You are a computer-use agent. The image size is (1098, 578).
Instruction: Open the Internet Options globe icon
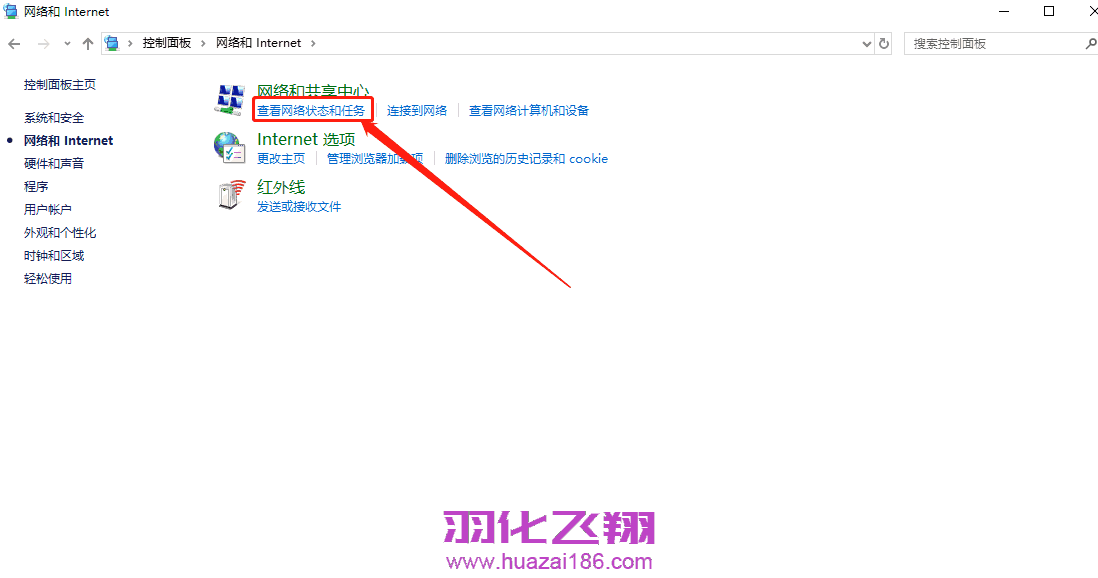tap(230, 148)
